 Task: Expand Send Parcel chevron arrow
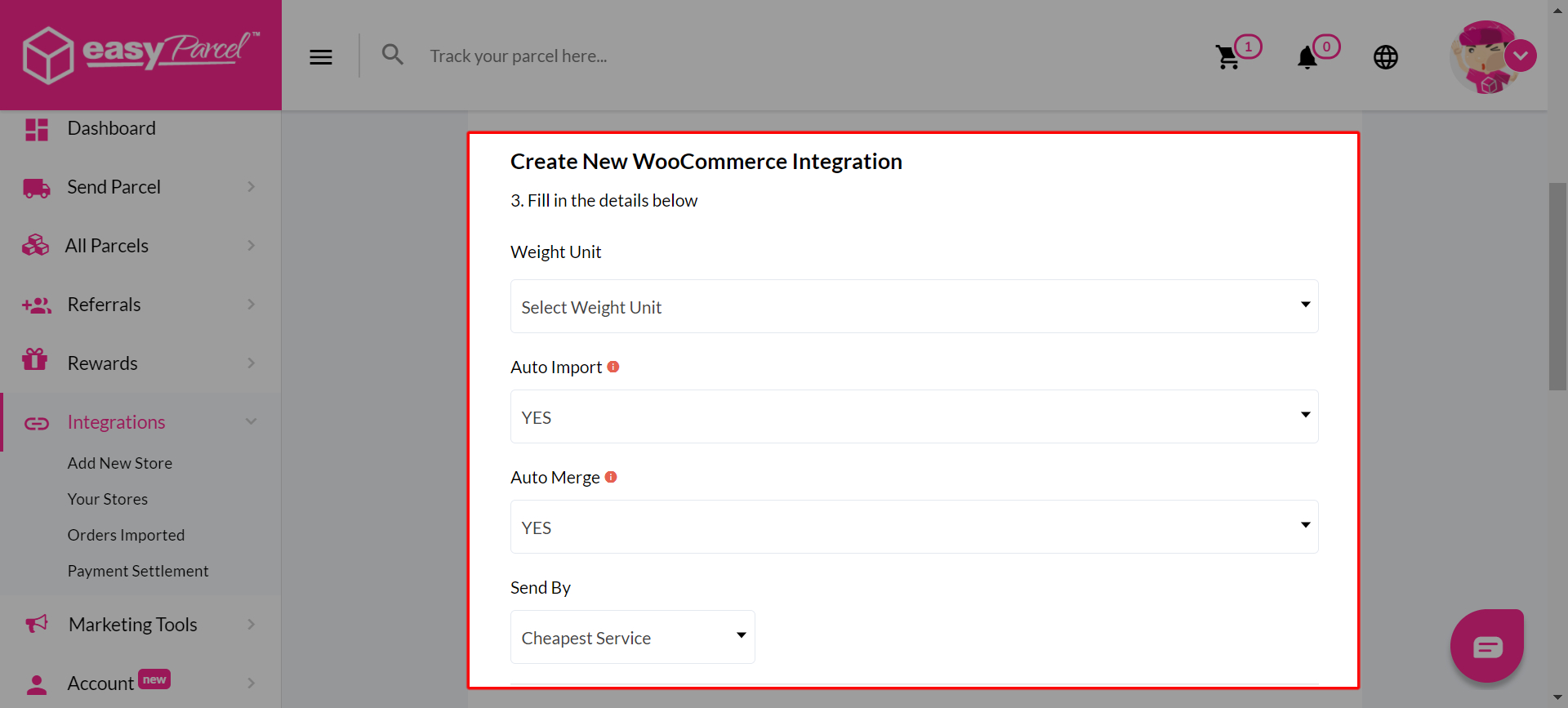tap(252, 187)
